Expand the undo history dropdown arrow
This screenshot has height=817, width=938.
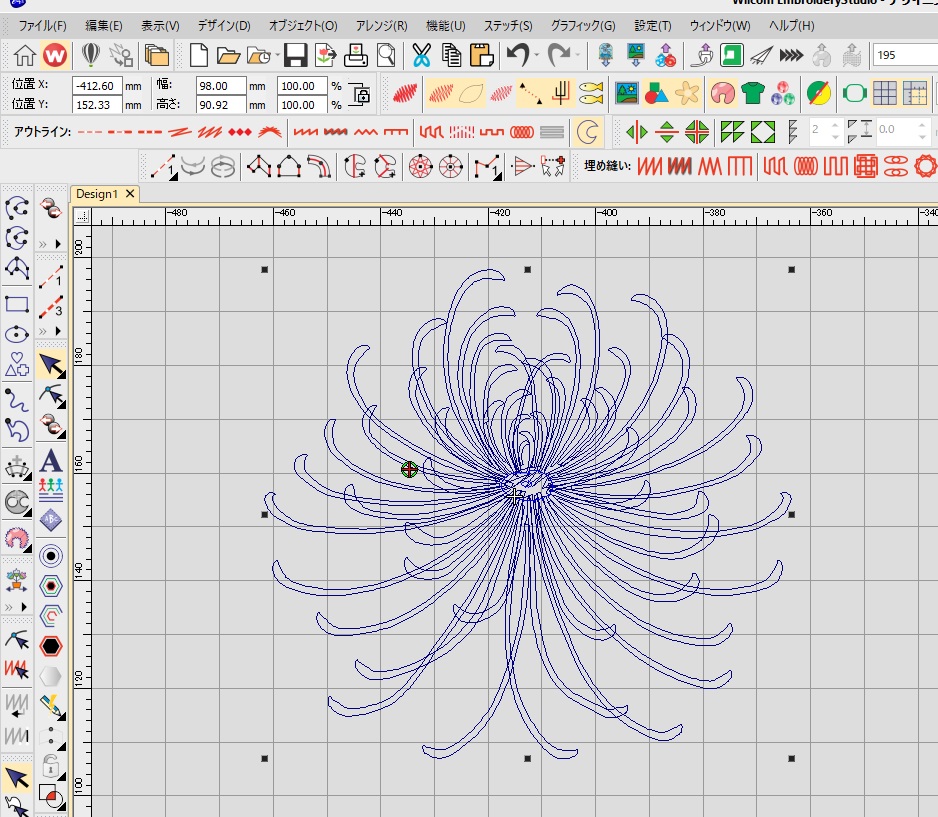[x=537, y=56]
